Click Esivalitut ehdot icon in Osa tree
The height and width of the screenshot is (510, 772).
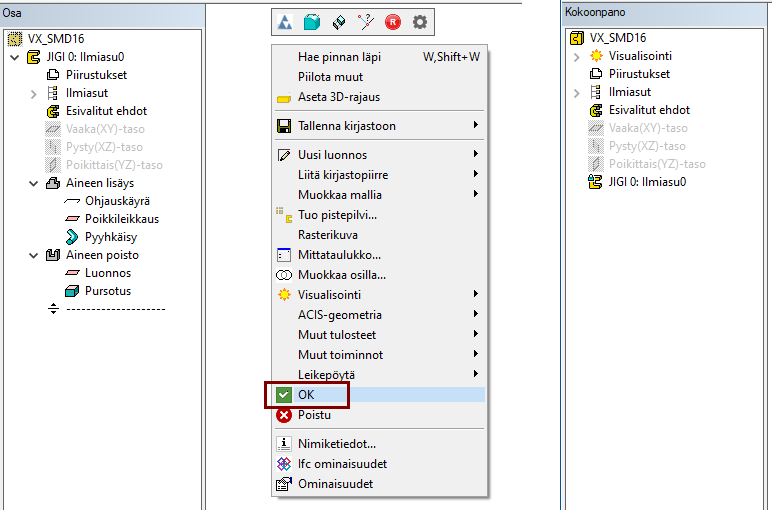coord(53,111)
